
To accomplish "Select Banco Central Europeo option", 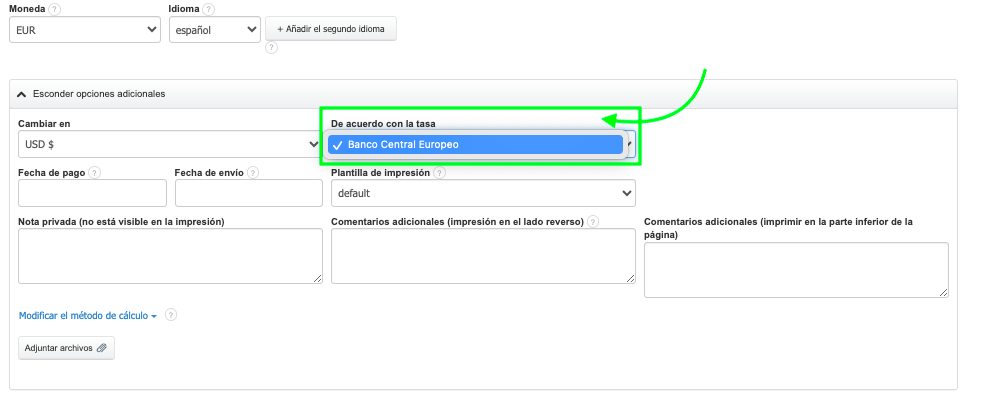I will 475,145.
